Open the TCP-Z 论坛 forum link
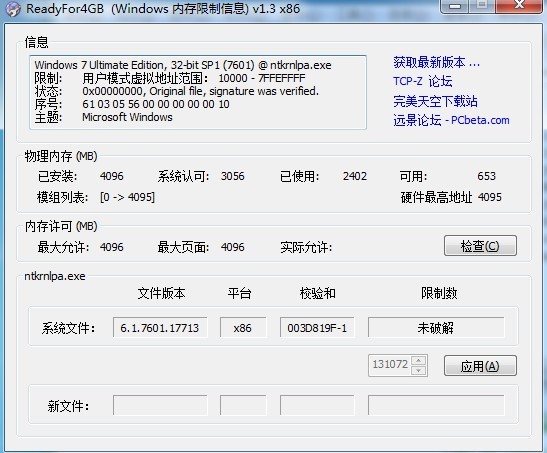The height and width of the screenshot is (453, 547). click(422, 82)
